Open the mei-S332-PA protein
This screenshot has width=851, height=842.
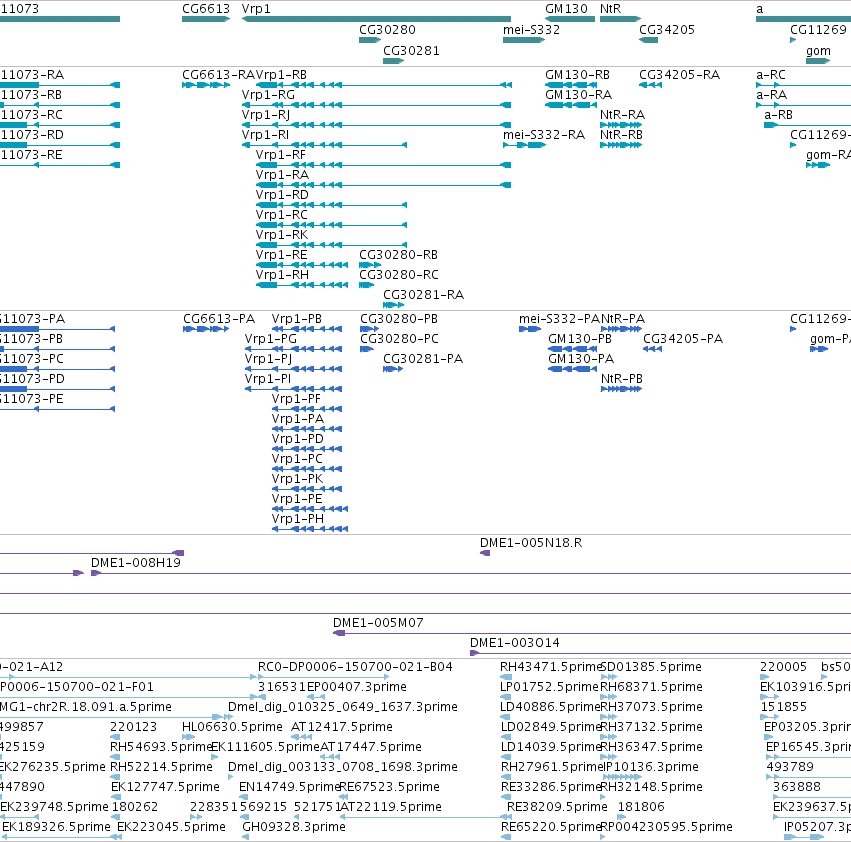pos(530,329)
